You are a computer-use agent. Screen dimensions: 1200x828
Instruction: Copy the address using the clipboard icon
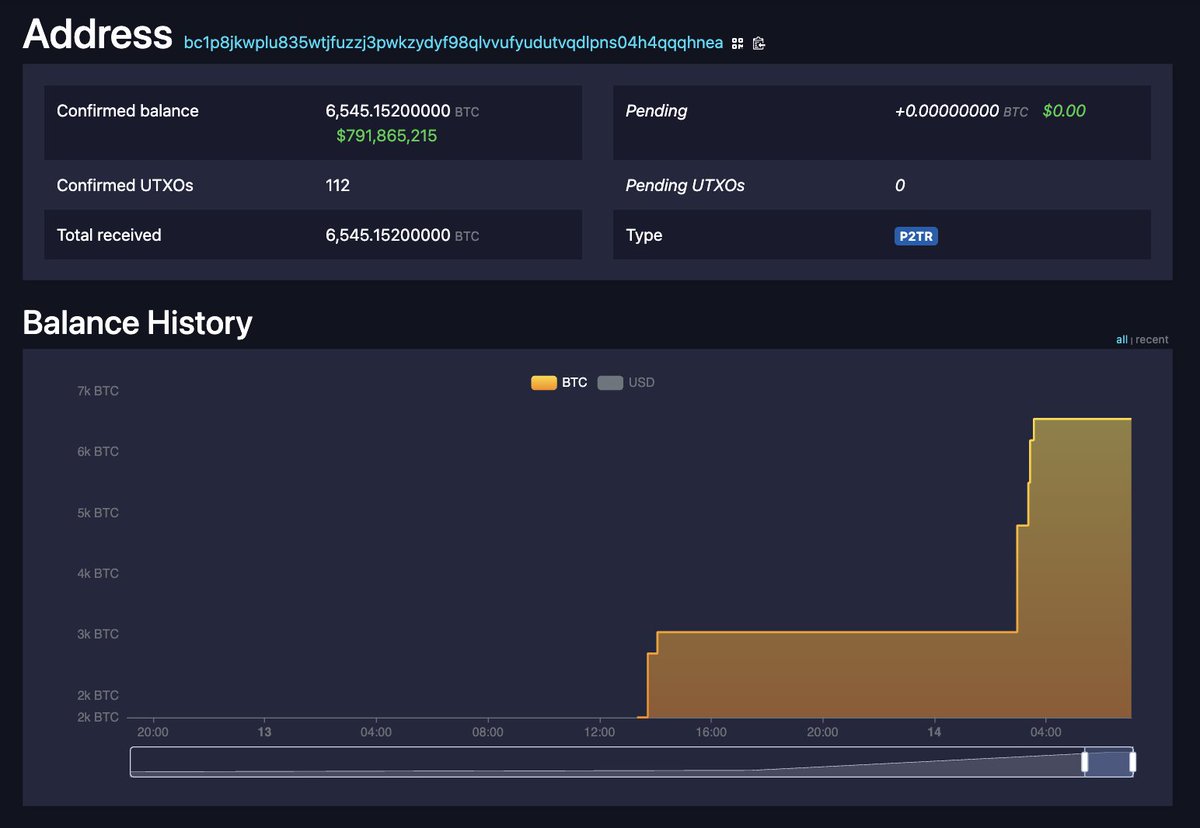[759, 43]
